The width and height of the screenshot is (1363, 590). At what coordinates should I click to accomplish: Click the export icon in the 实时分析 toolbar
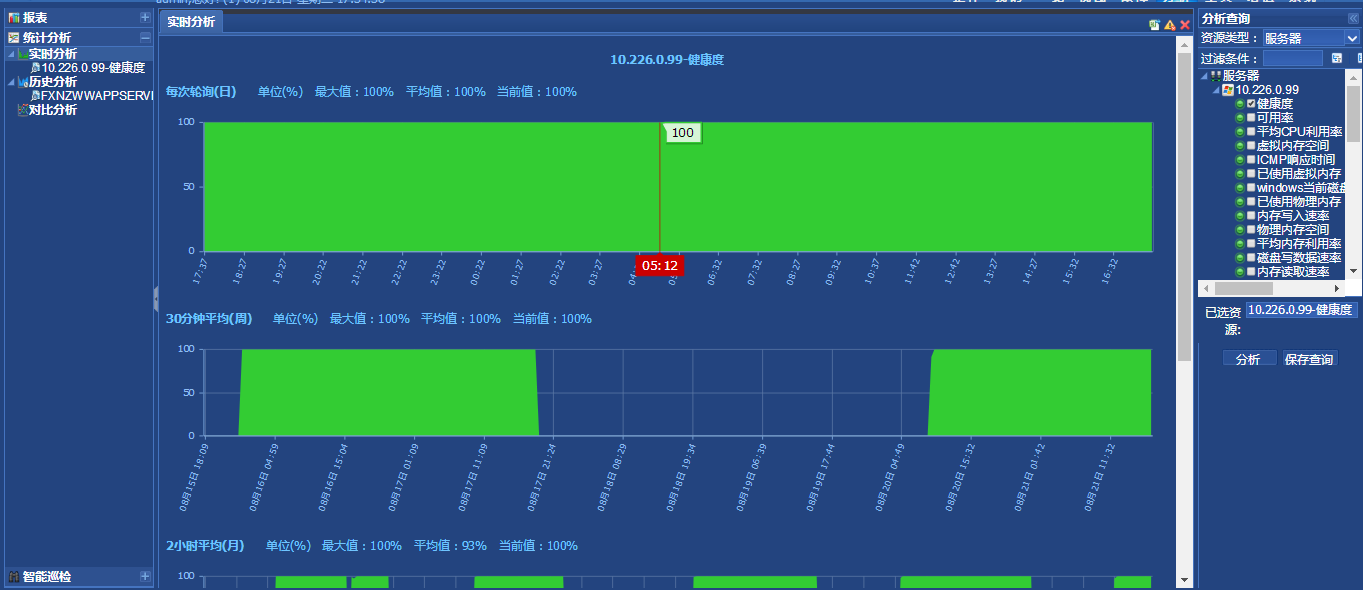click(1155, 24)
